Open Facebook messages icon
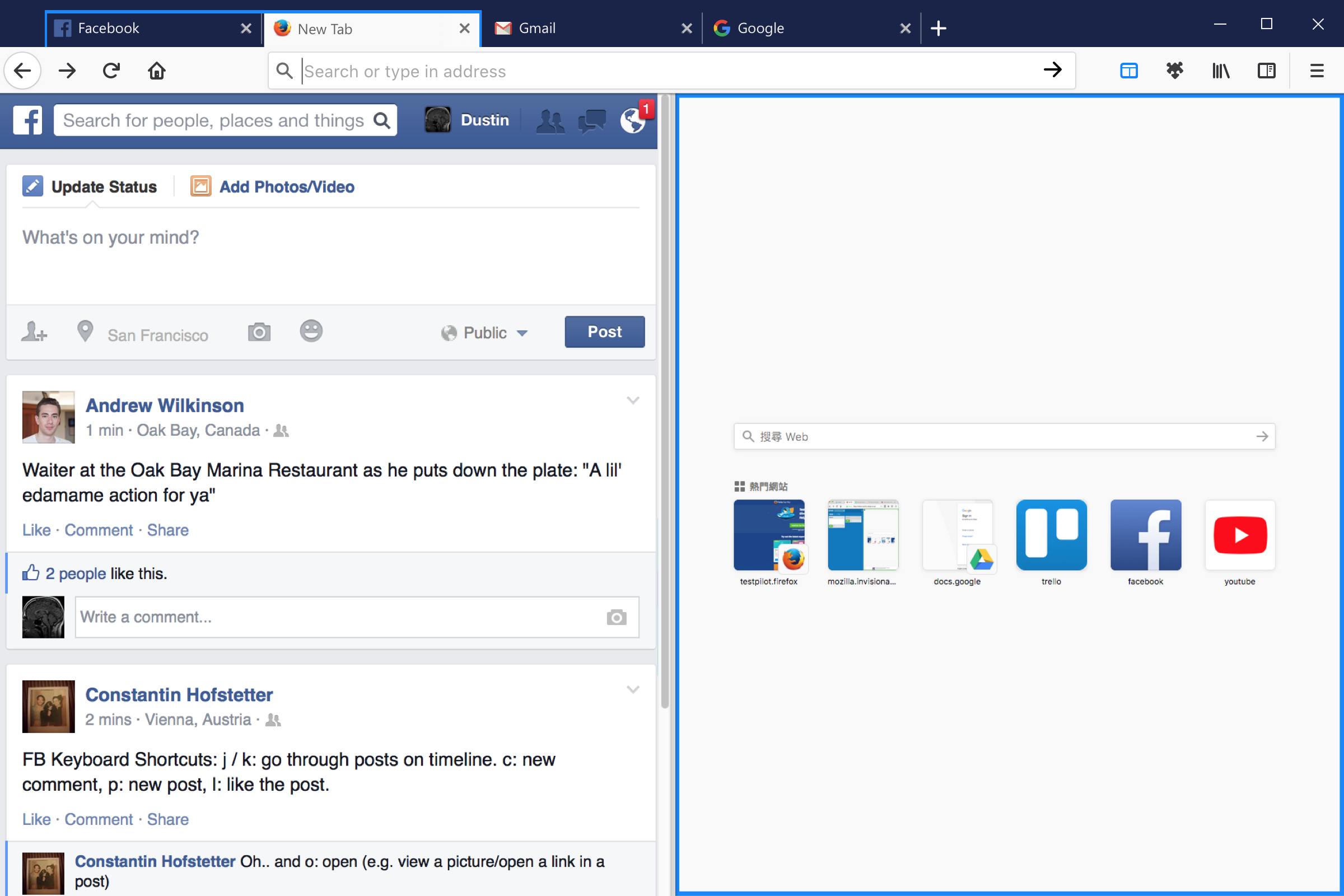This screenshot has height=896, width=1344. pos(591,120)
